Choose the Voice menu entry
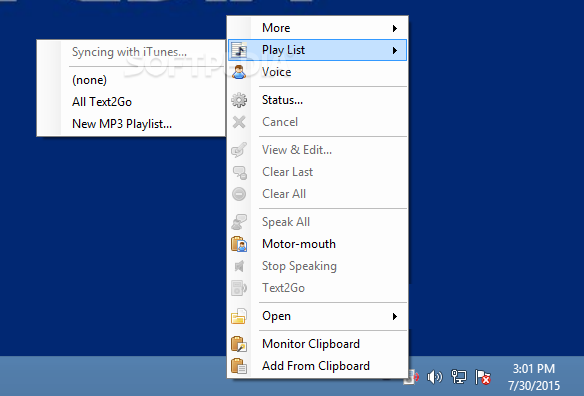The image size is (584, 396). pos(317,72)
